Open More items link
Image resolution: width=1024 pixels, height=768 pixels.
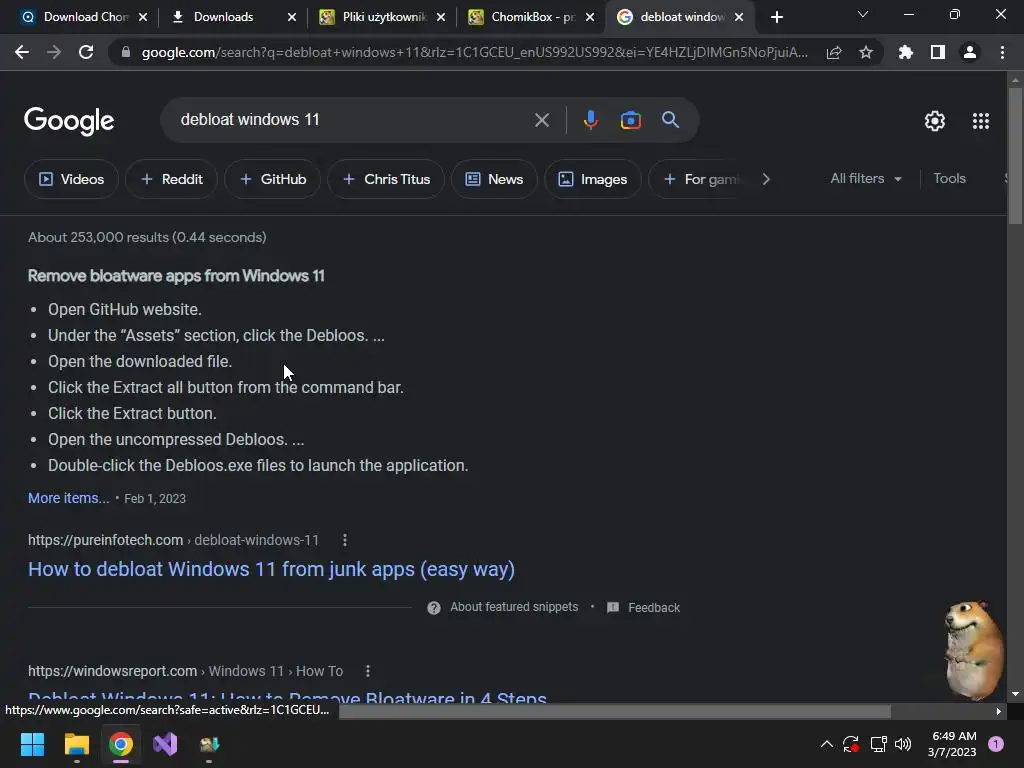pos(69,498)
